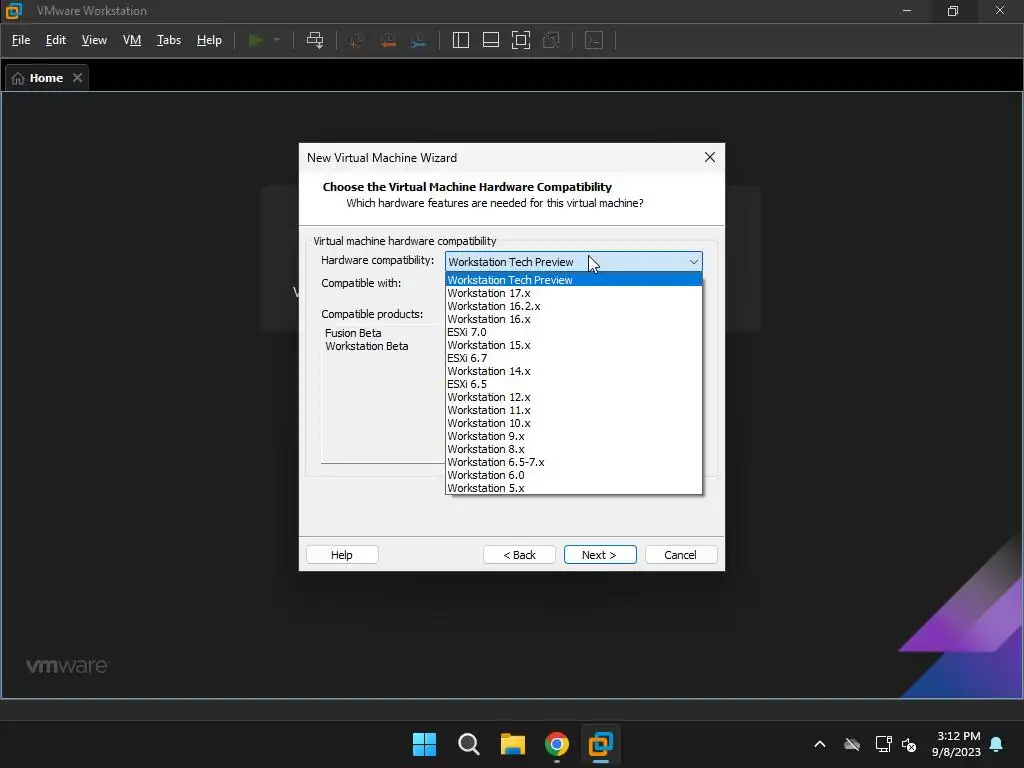1024x768 pixels.
Task: Show hidden system tray icons
Action: point(820,744)
